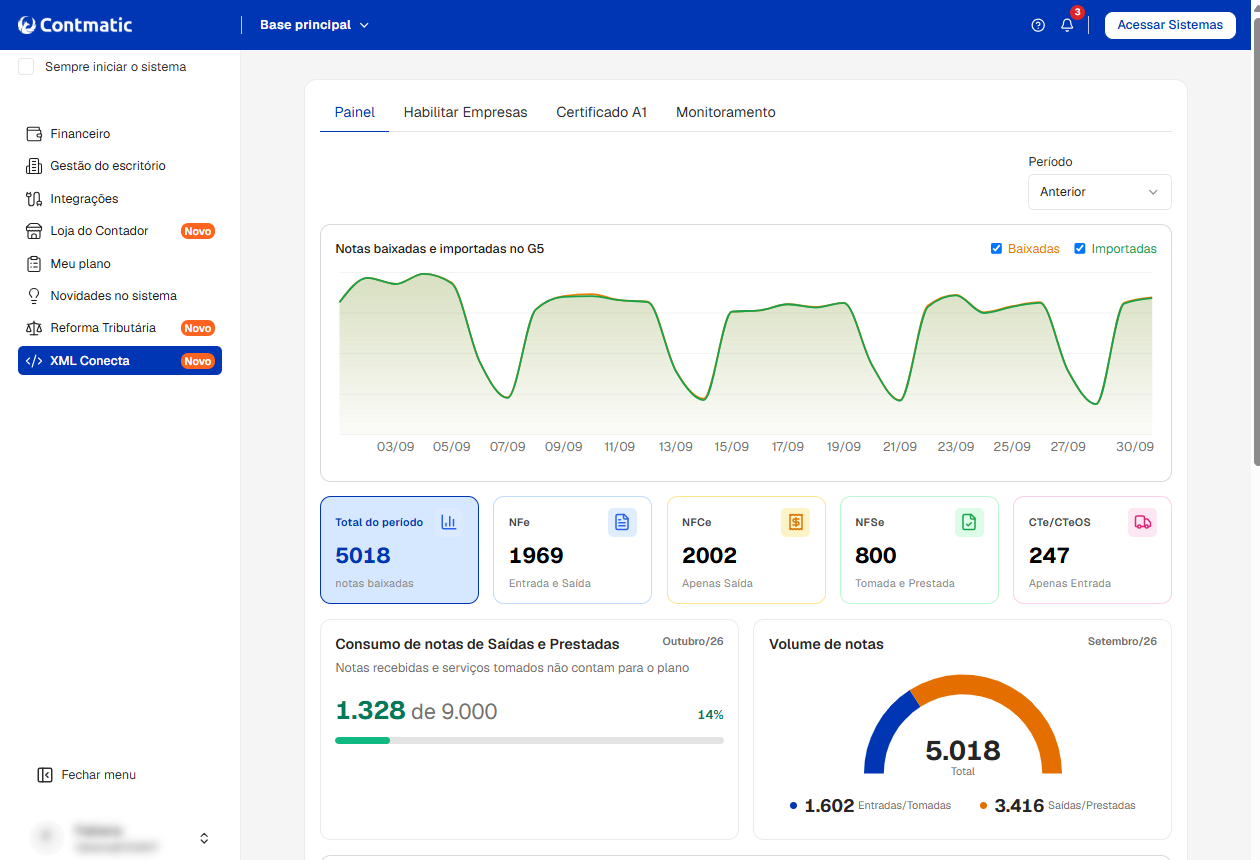Click the Fechar menu button
The width and height of the screenshot is (1260, 860).
click(x=86, y=775)
